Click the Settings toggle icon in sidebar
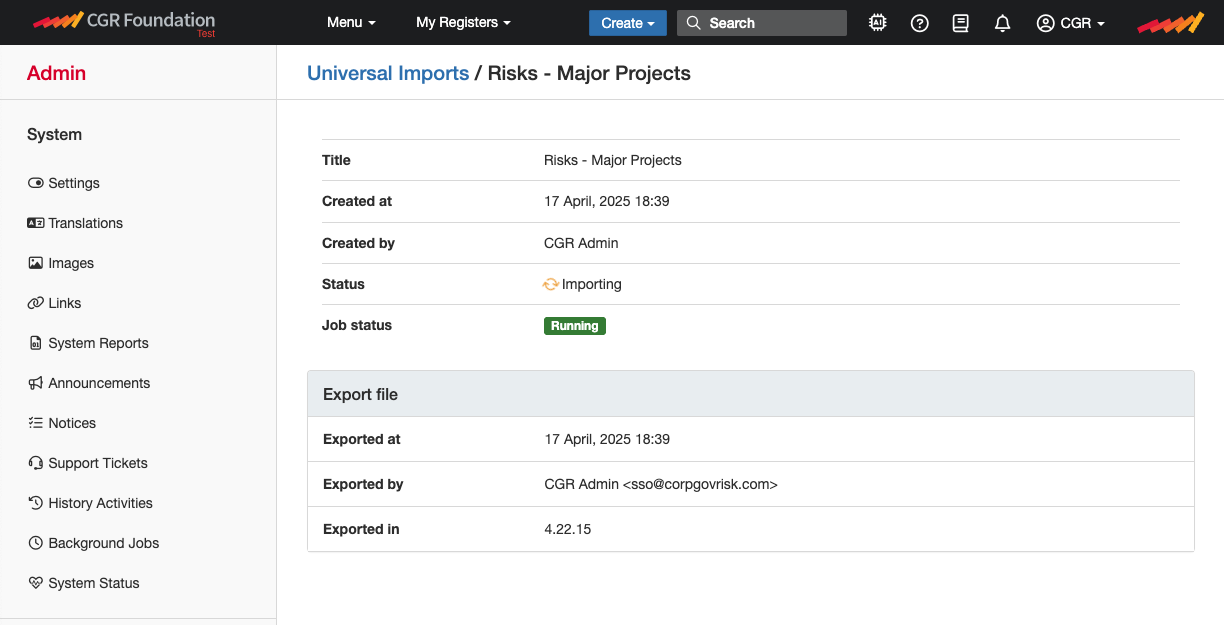The image size is (1224, 625). 36,183
